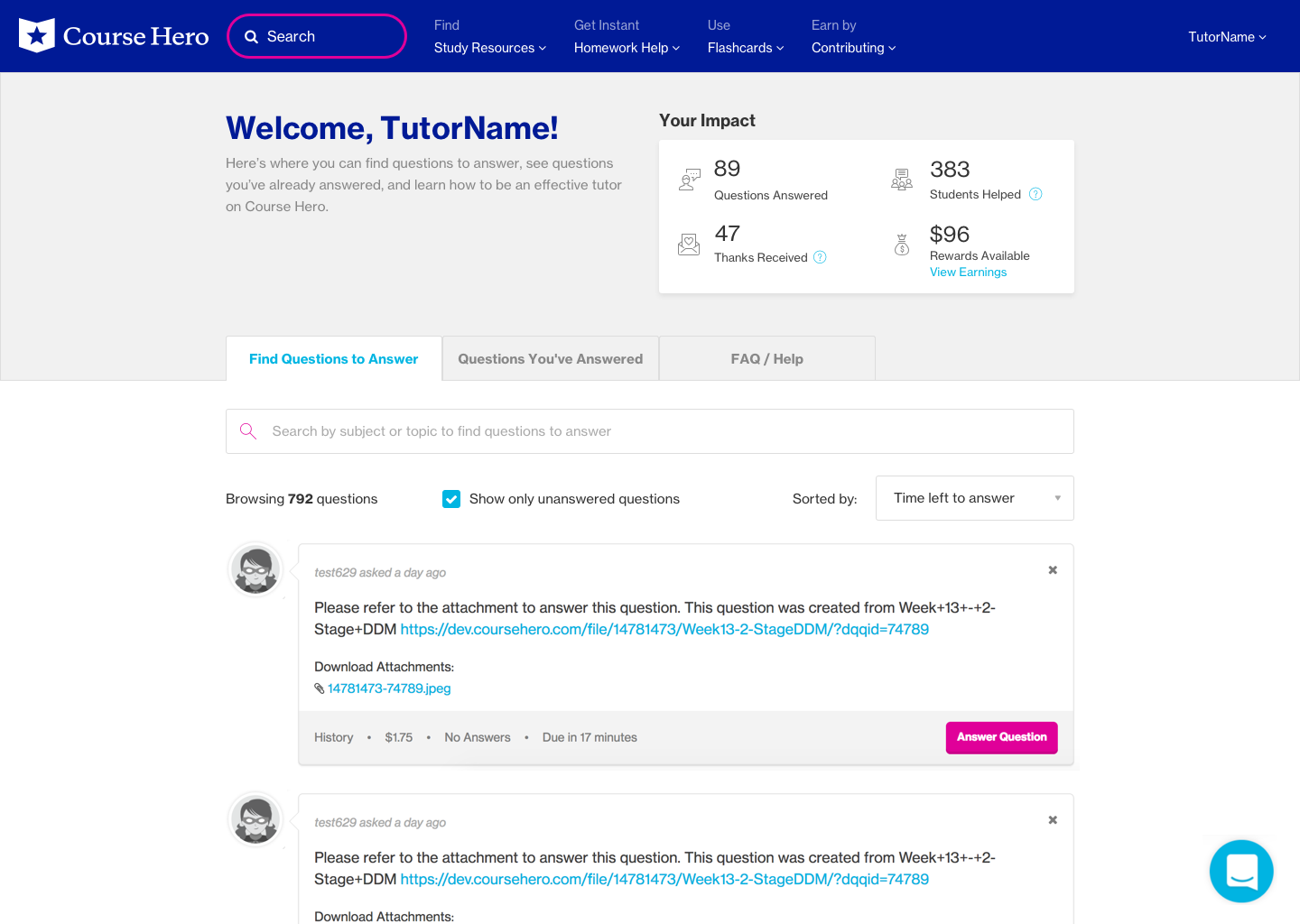
Task: Dismiss first question card with X
Action: coord(1053,570)
